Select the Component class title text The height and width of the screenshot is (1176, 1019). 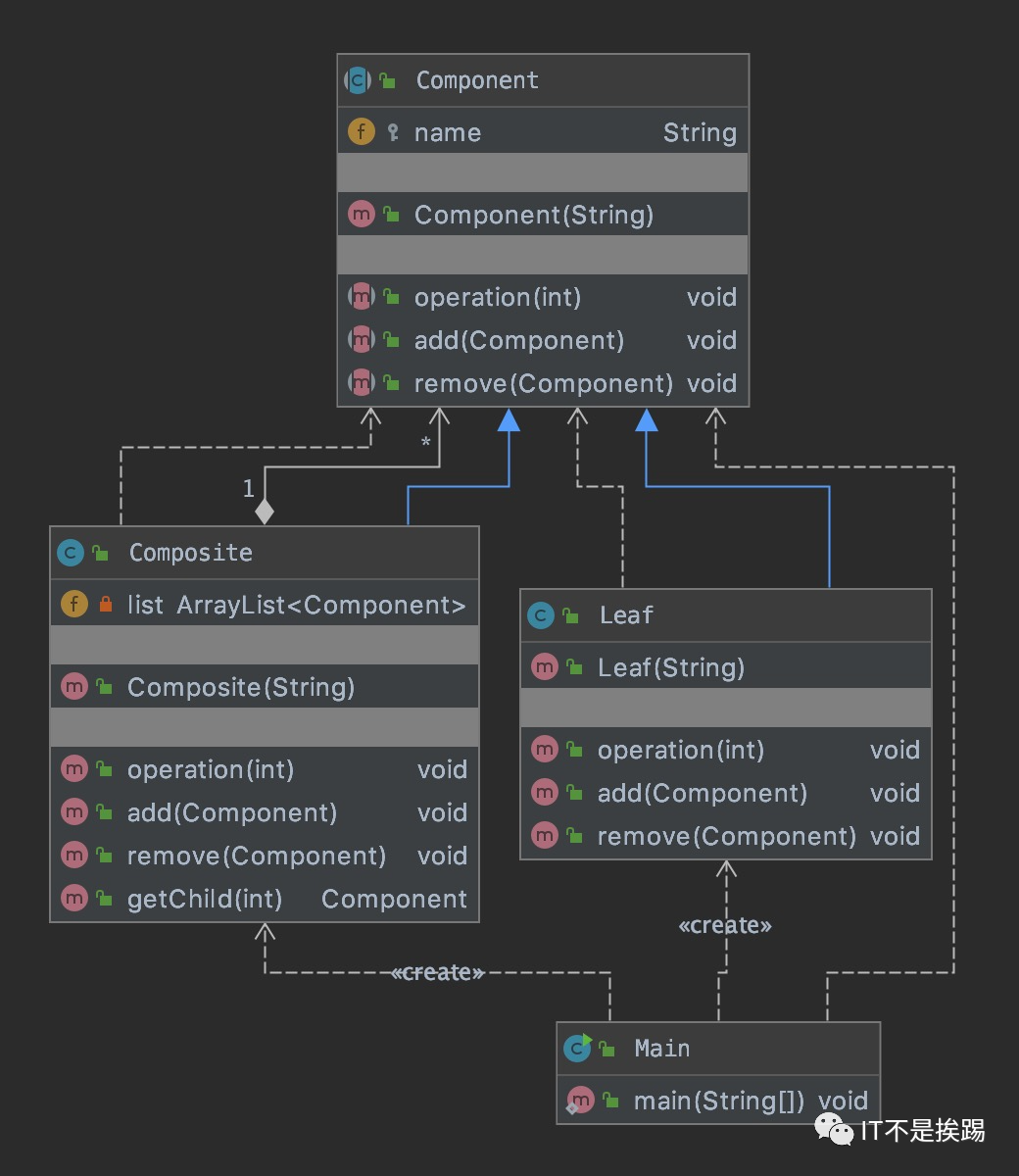(478, 80)
